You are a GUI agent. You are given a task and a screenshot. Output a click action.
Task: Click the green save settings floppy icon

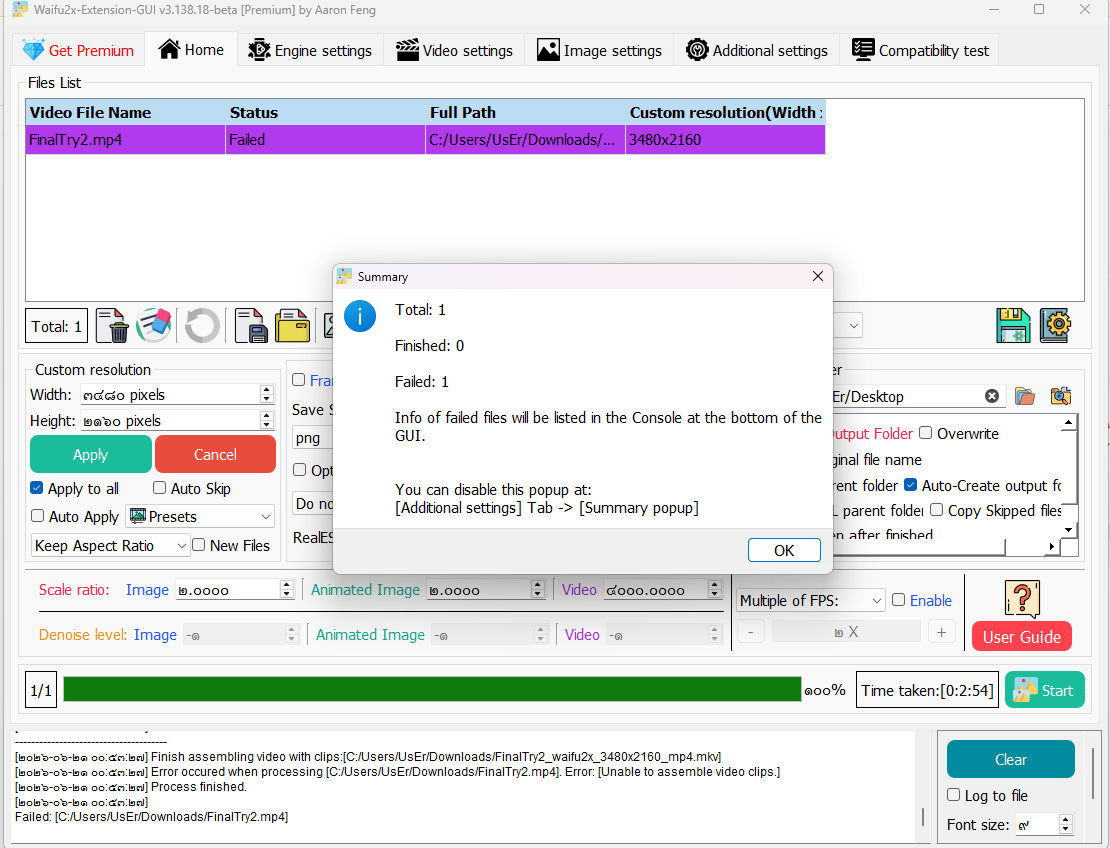pos(1013,326)
